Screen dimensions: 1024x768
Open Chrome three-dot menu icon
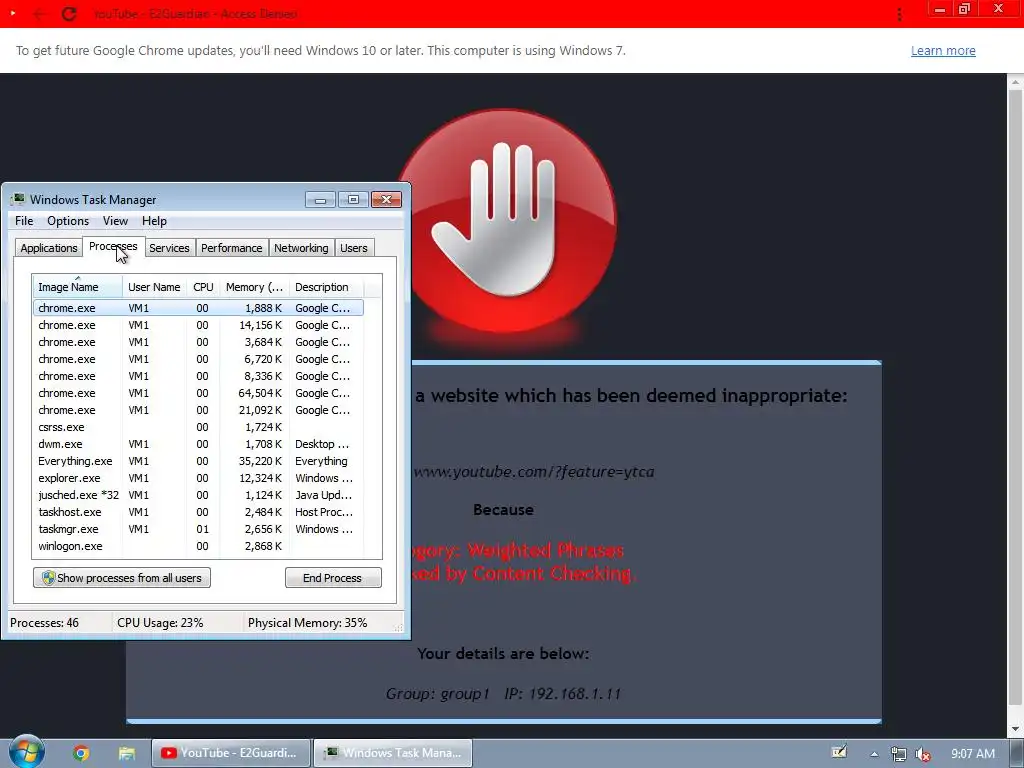tap(899, 14)
